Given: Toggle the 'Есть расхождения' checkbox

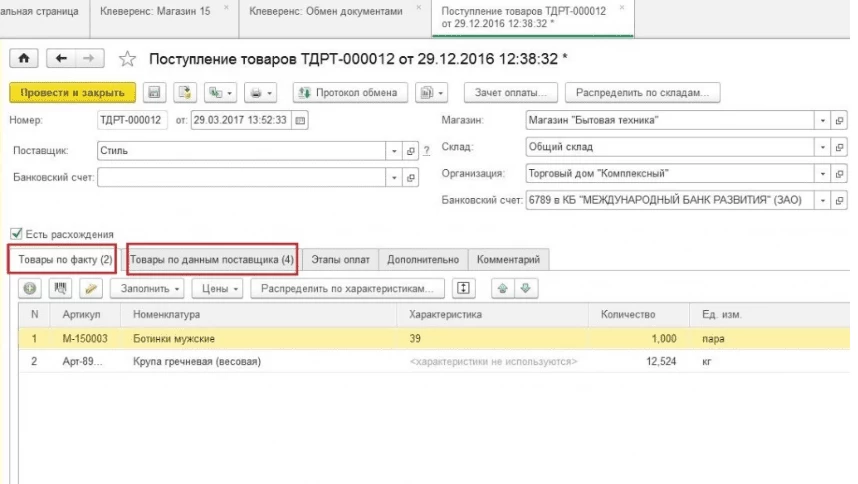Looking at the screenshot, I should tap(15, 234).
